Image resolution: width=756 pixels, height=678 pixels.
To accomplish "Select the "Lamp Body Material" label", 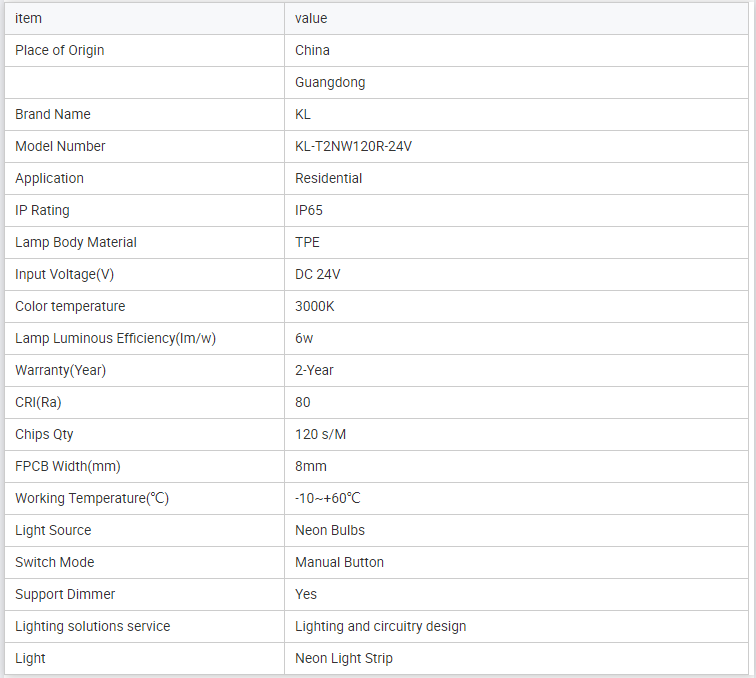I will coord(76,242).
